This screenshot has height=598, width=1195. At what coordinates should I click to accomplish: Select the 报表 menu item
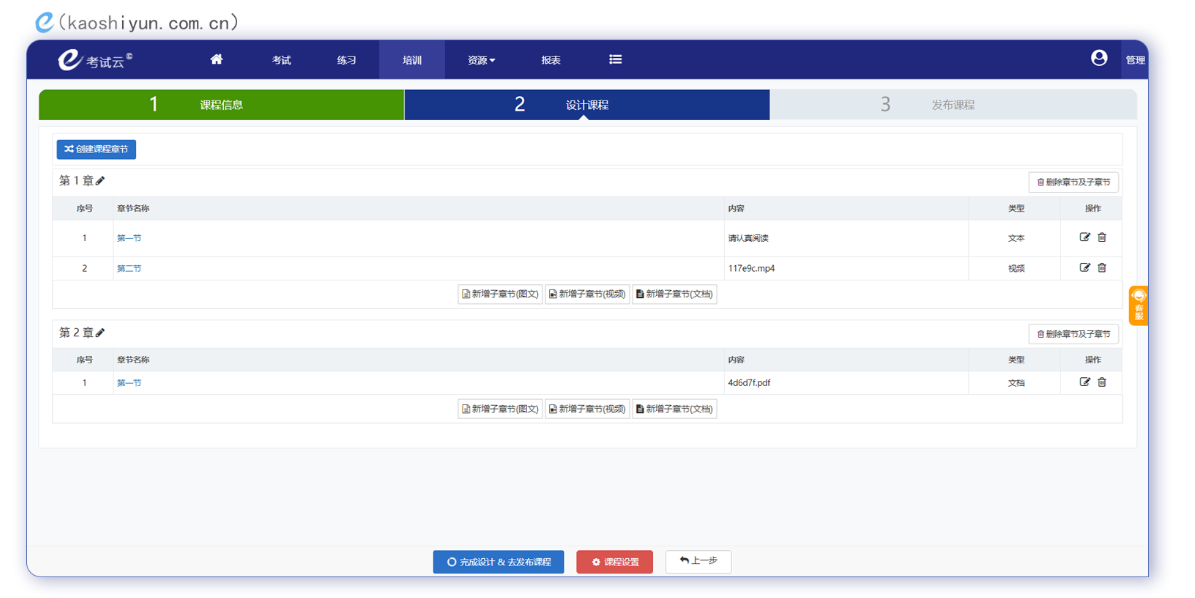click(x=549, y=59)
